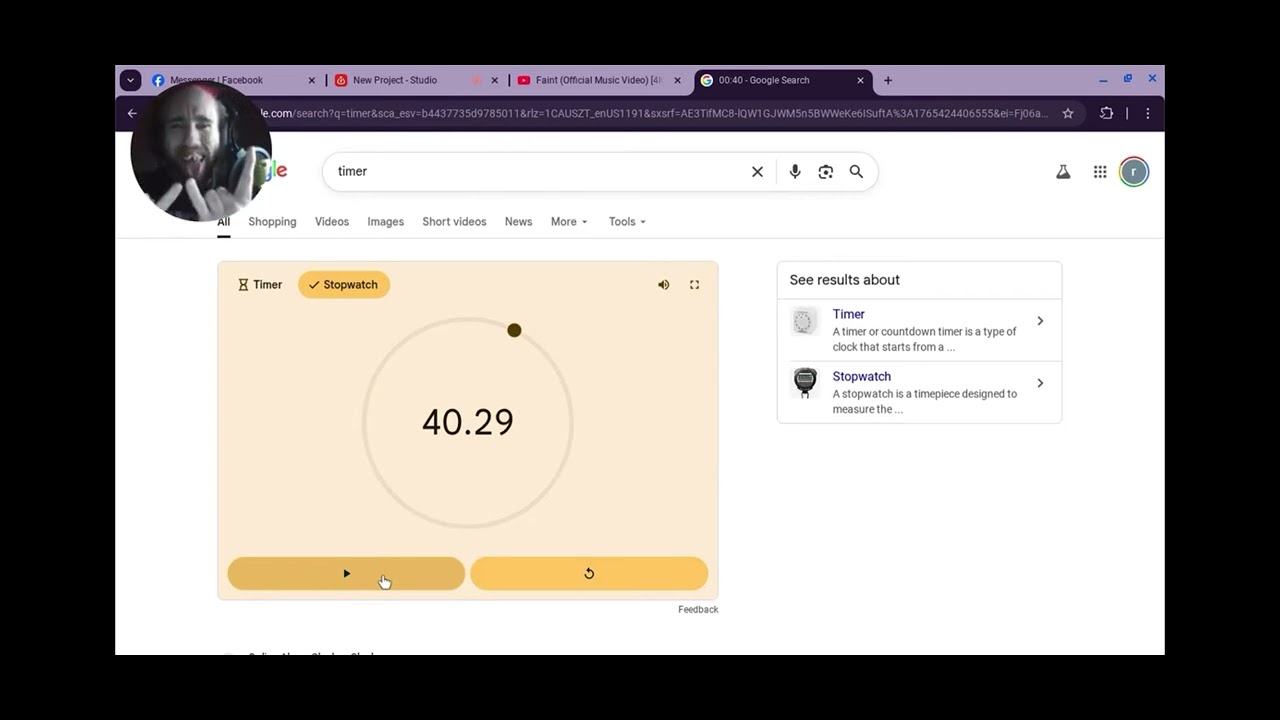This screenshot has height=720, width=1280.
Task: Open a new browser tab
Action: pyautogui.click(x=887, y=80)
